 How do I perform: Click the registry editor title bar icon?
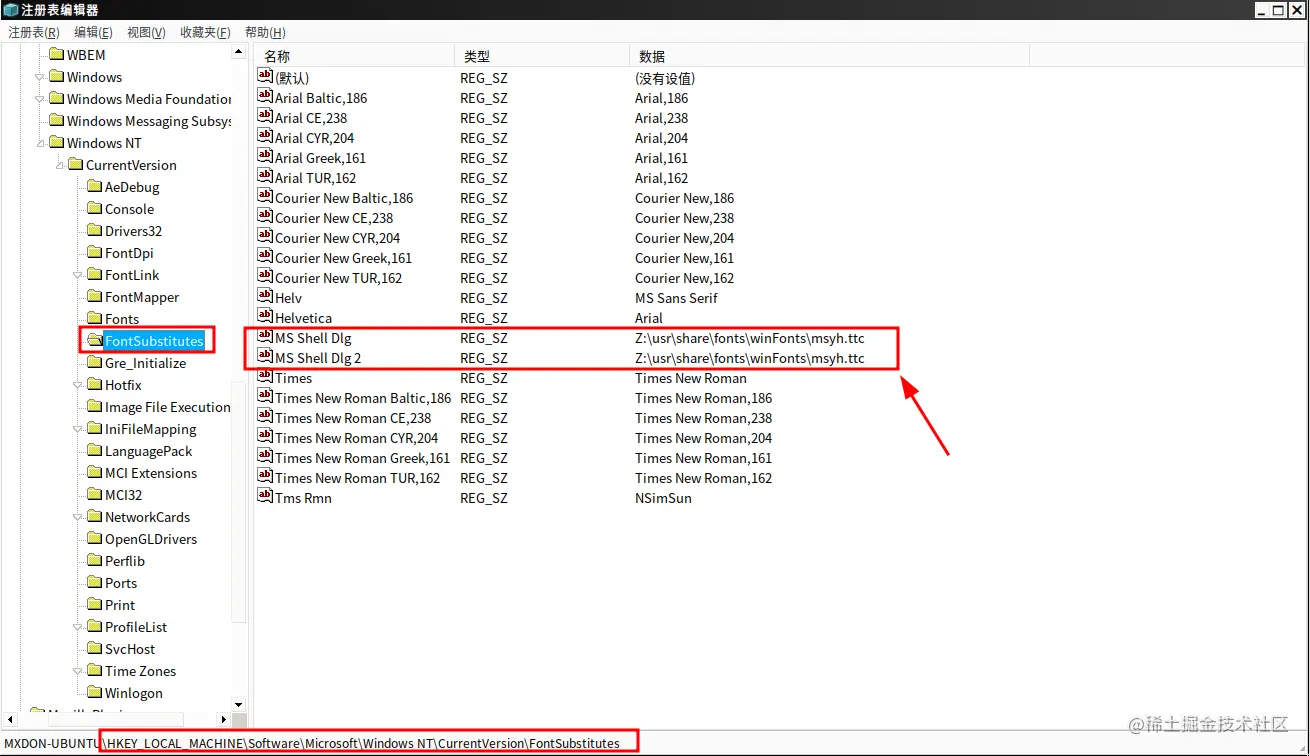click(x=10, y=10)
